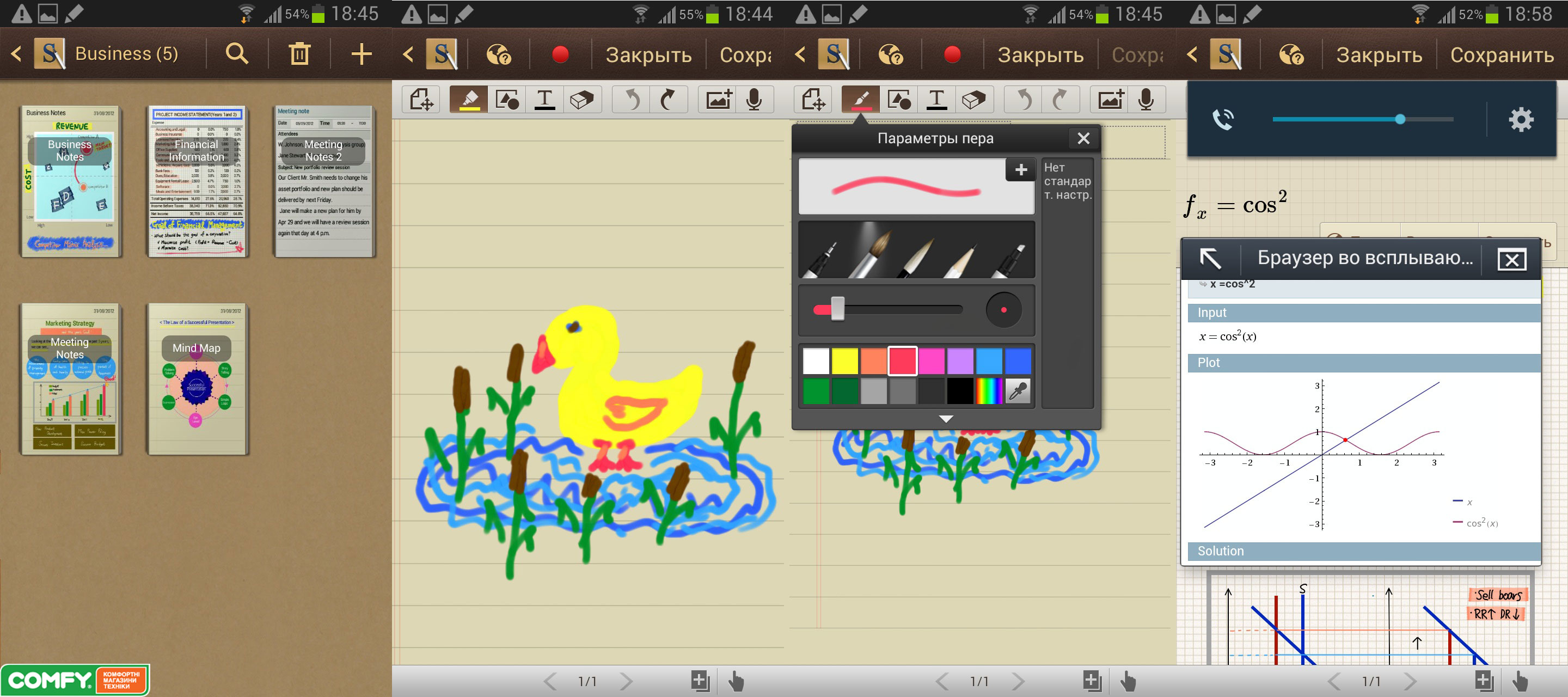The width and height of the screenshot is (1568, 697).
Task: Add a page in the duck drawing screen
Action: coord(700,681)
